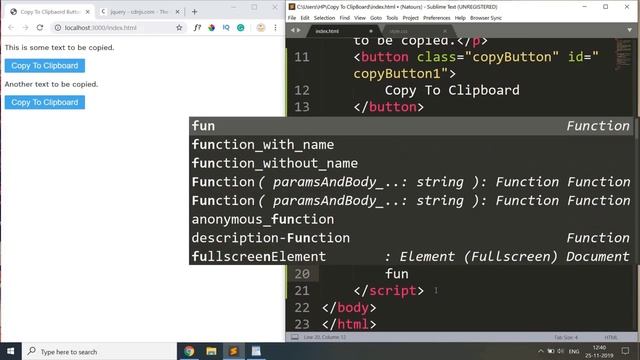Change Tab Size in status bar
This screenshot has height=360, width=640.
(x=566, y=338)
